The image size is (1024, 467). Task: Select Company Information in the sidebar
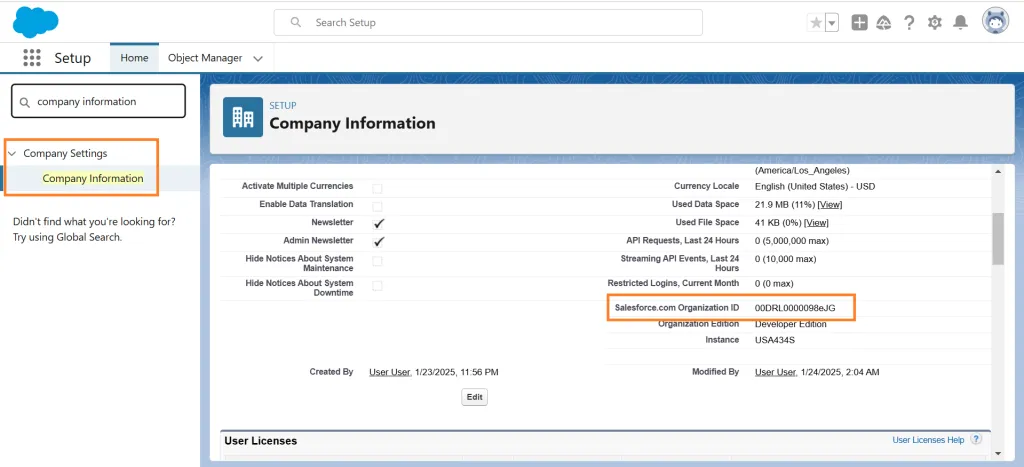coord(93,178)
